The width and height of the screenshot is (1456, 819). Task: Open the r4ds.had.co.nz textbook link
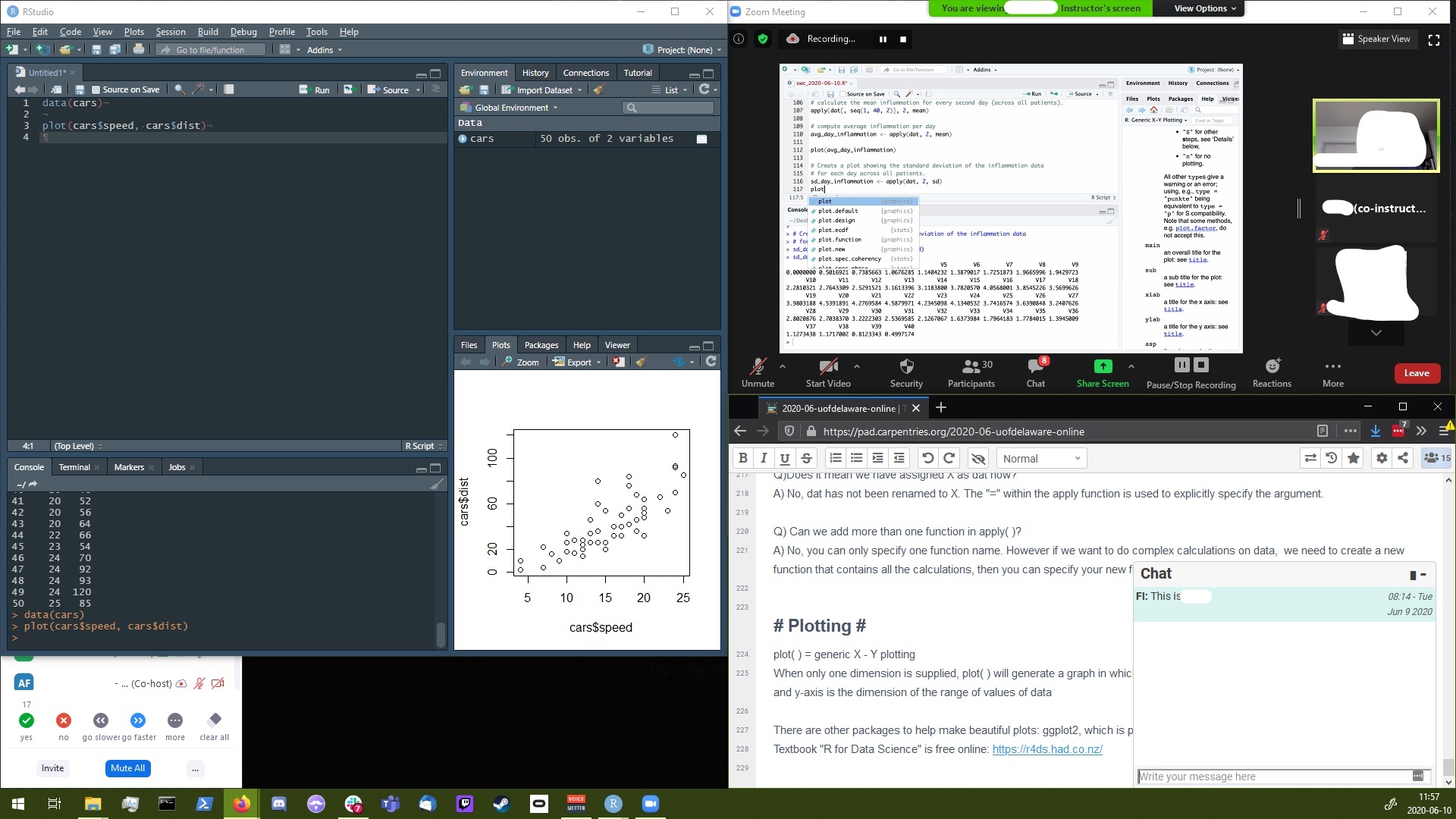(1047, 748)
